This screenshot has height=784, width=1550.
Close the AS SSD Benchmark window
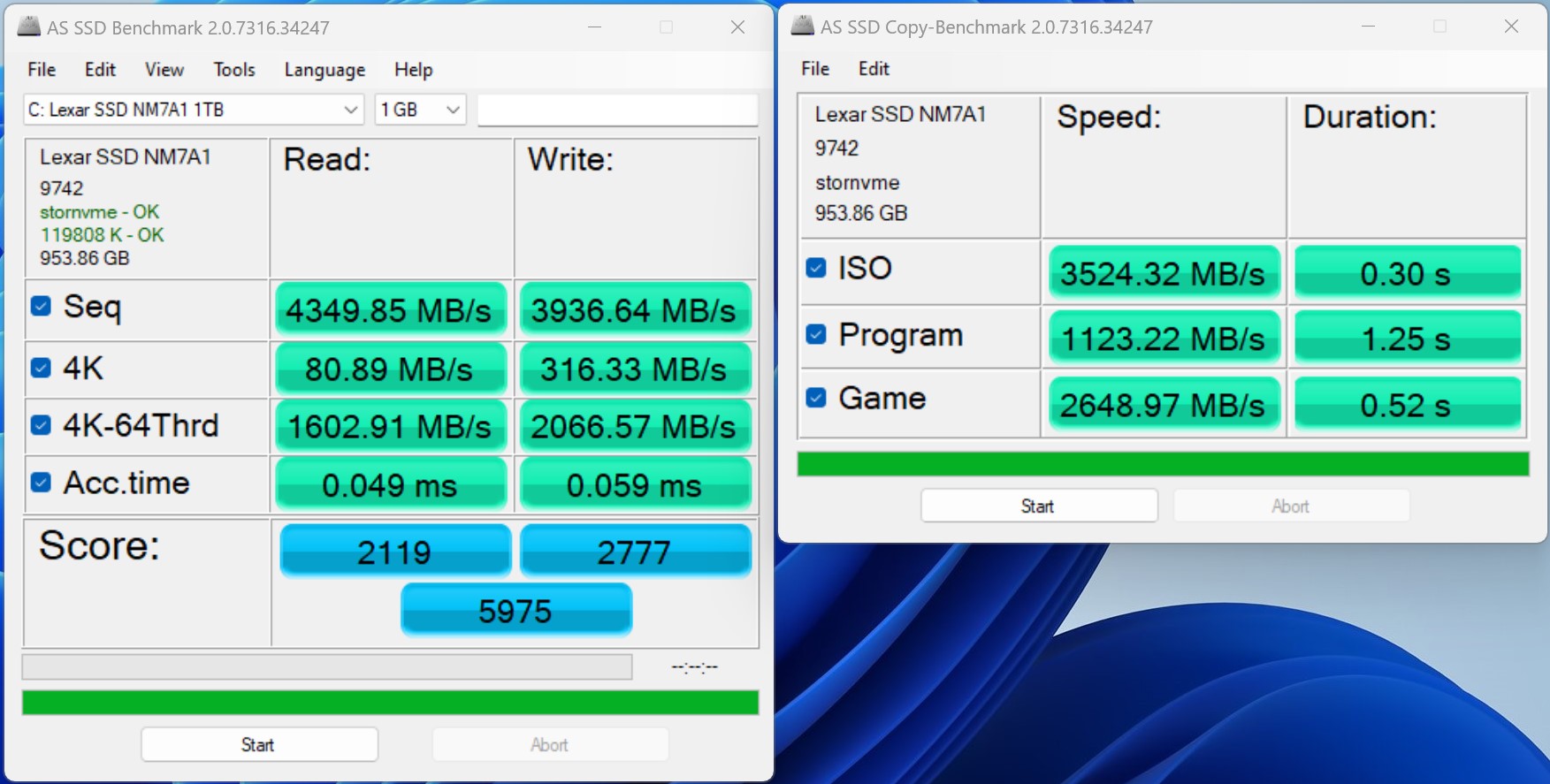(x=737, y=27)
